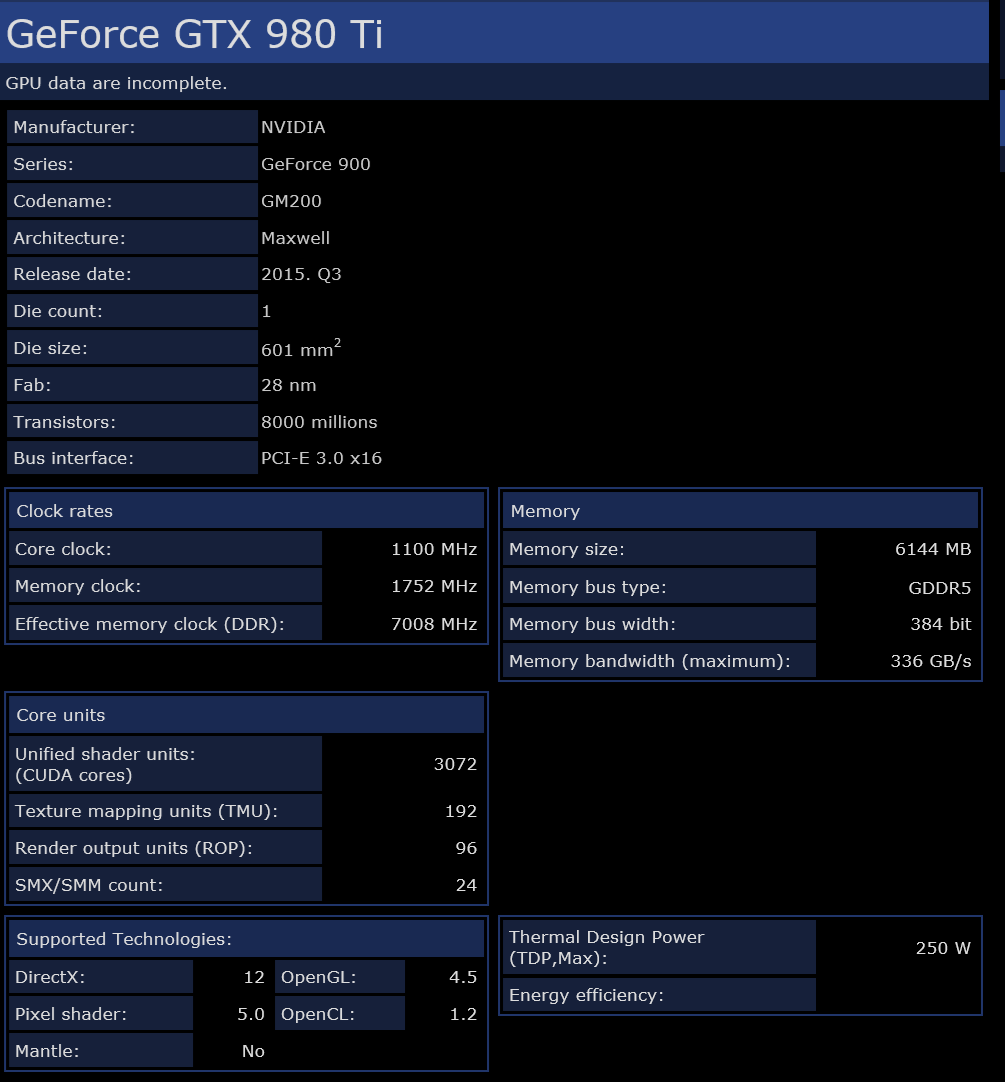
Task: Click the memory clock 1752 MHz value
Action: point(434,586)
